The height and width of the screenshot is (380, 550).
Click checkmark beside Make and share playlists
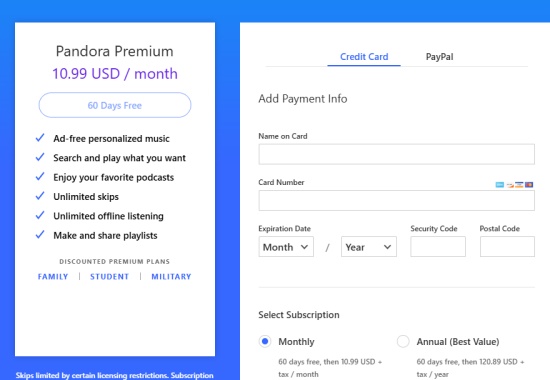click(x=40, y=234)
